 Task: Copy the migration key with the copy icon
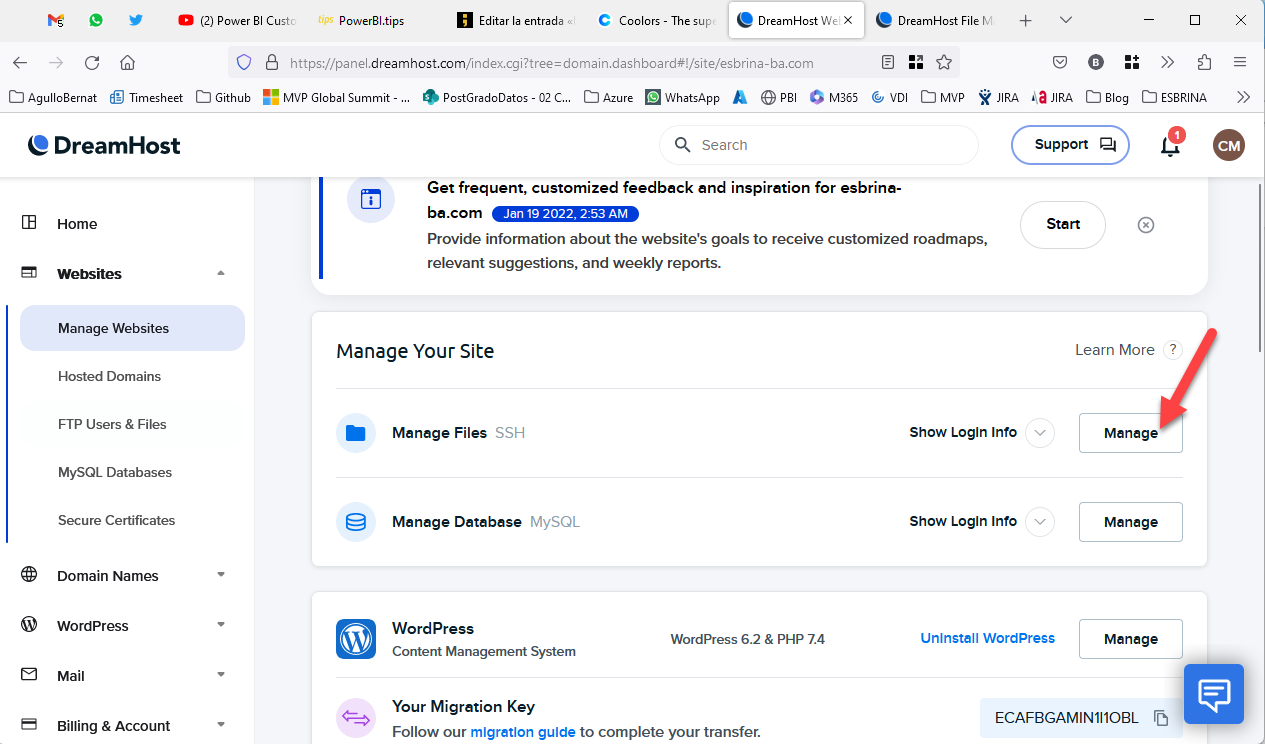[1161, 718]
